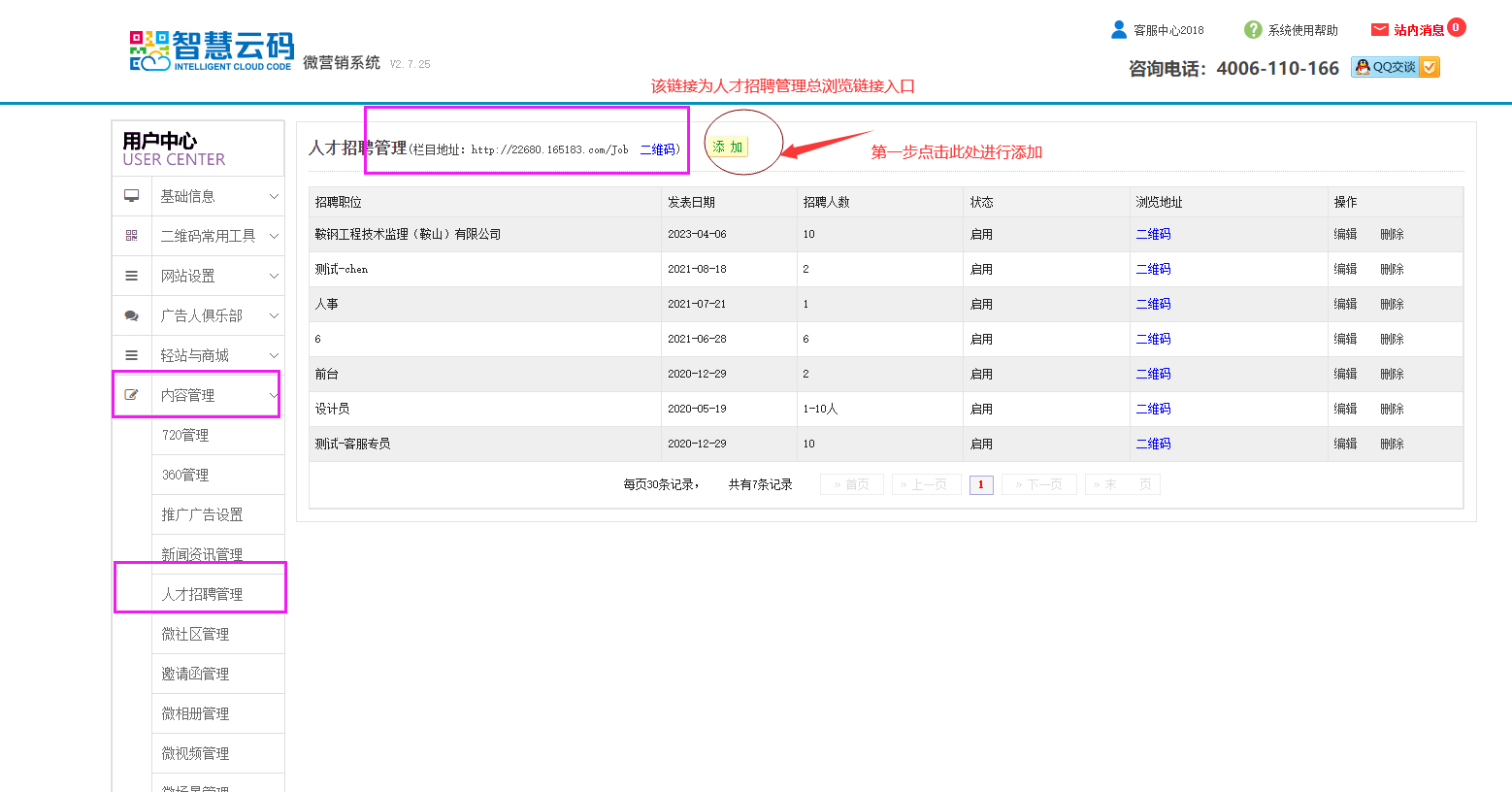Expand the 轻站与商城 section chevron
1512x792 pixels.
[x=274, y=356]
